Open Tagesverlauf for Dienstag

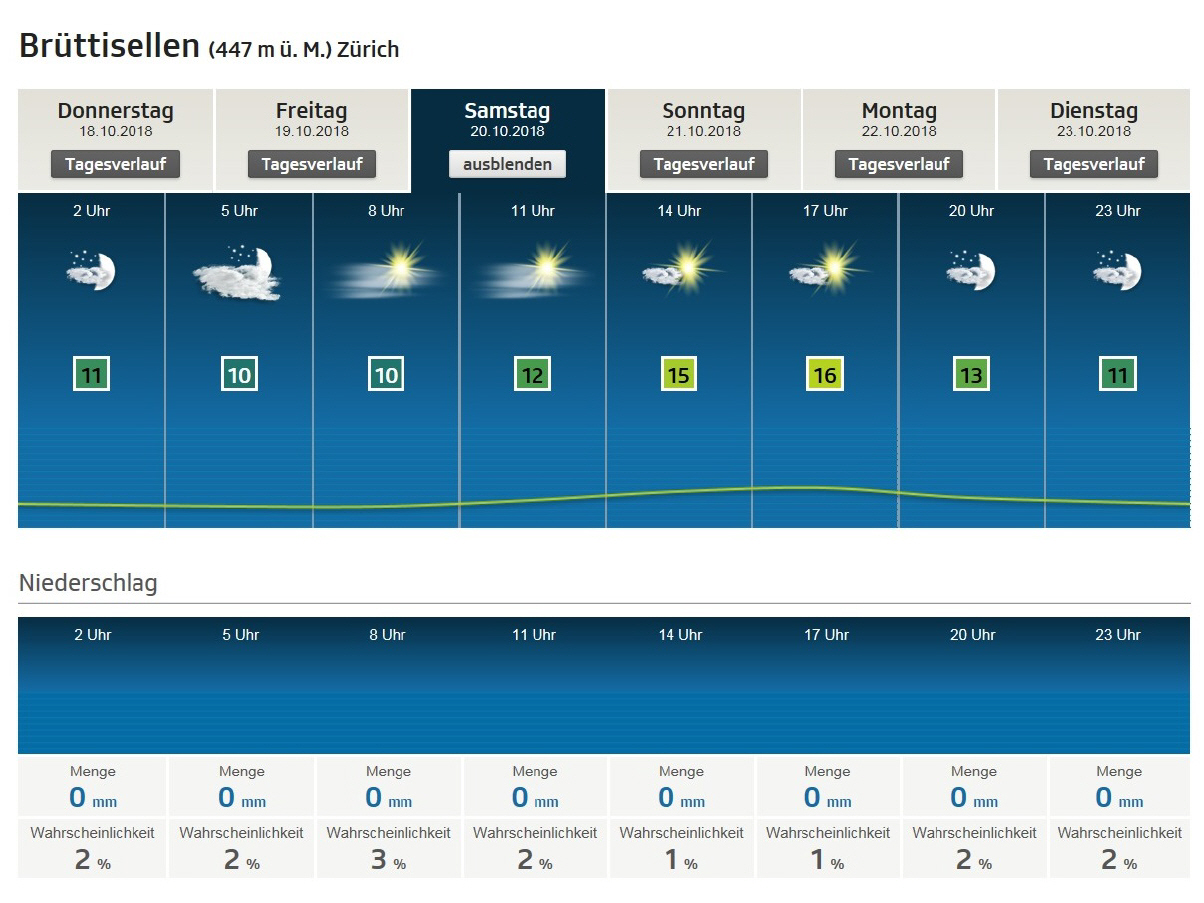point(1093,164)
